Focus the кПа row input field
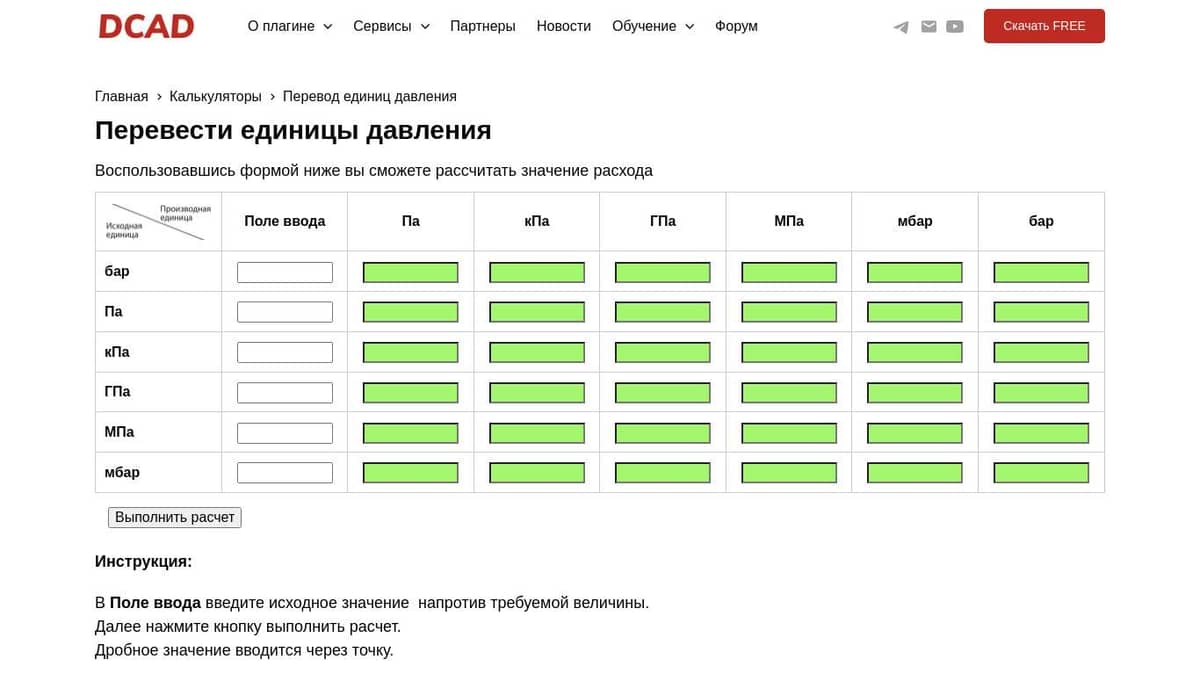Screen dimensions: 1200x675 click(x=285, y=352)
